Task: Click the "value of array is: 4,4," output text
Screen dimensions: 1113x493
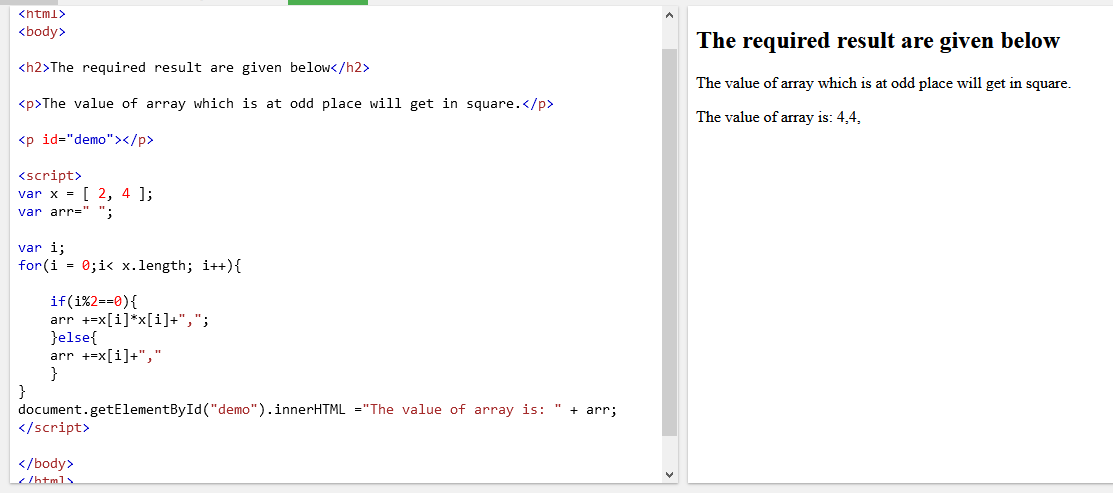Action: [x=778, y=117]
